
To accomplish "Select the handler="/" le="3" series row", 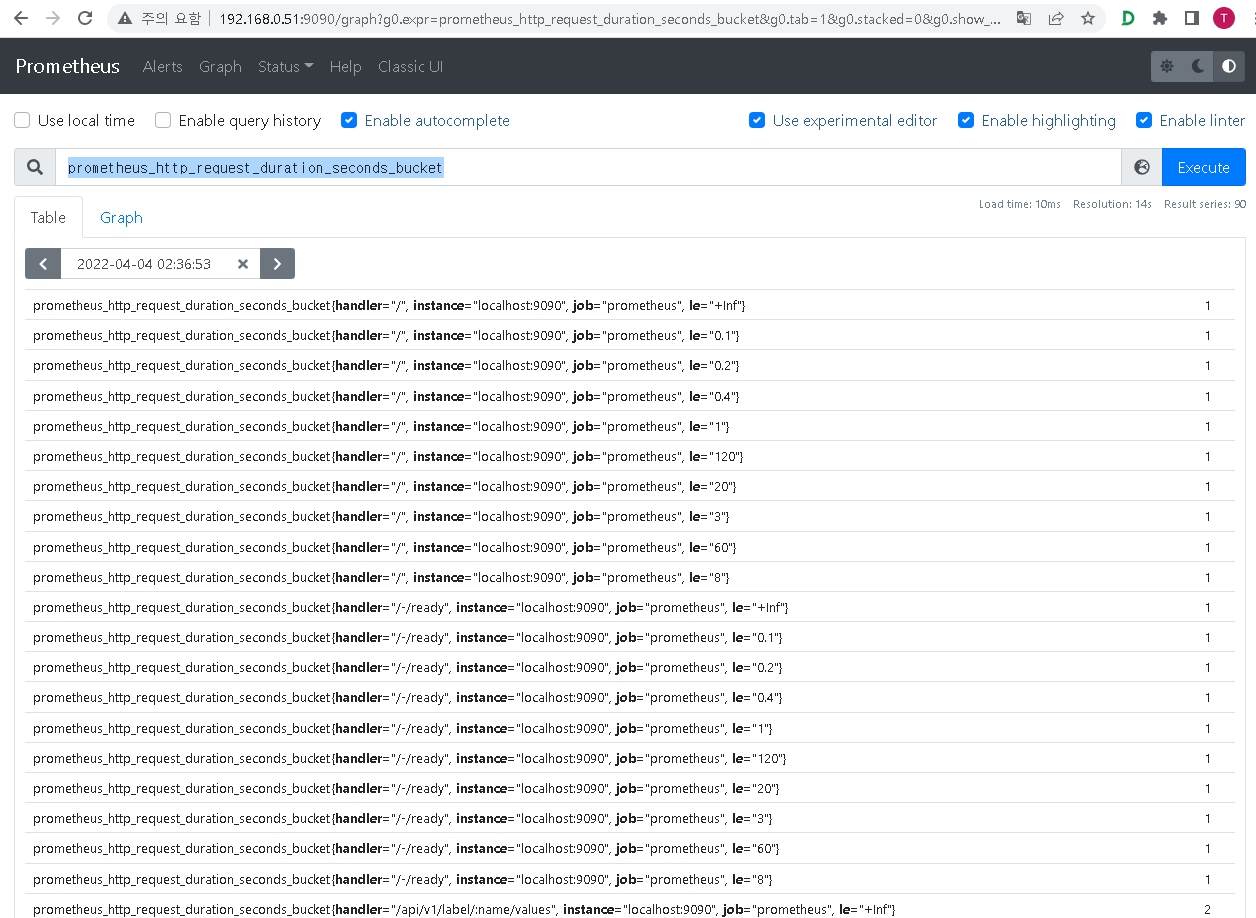I will 630,516.
